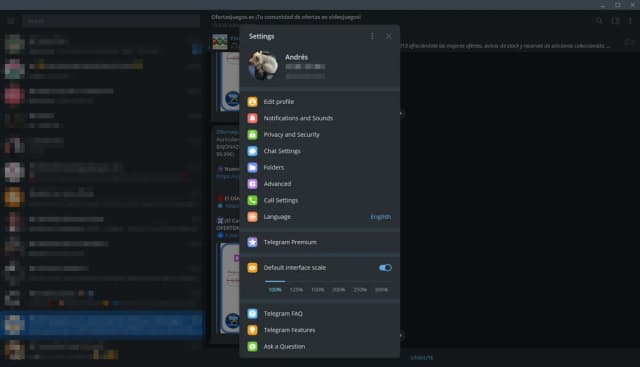640x367 pixels.
Task: Open Advanced settings
Action: coord(320,184)
